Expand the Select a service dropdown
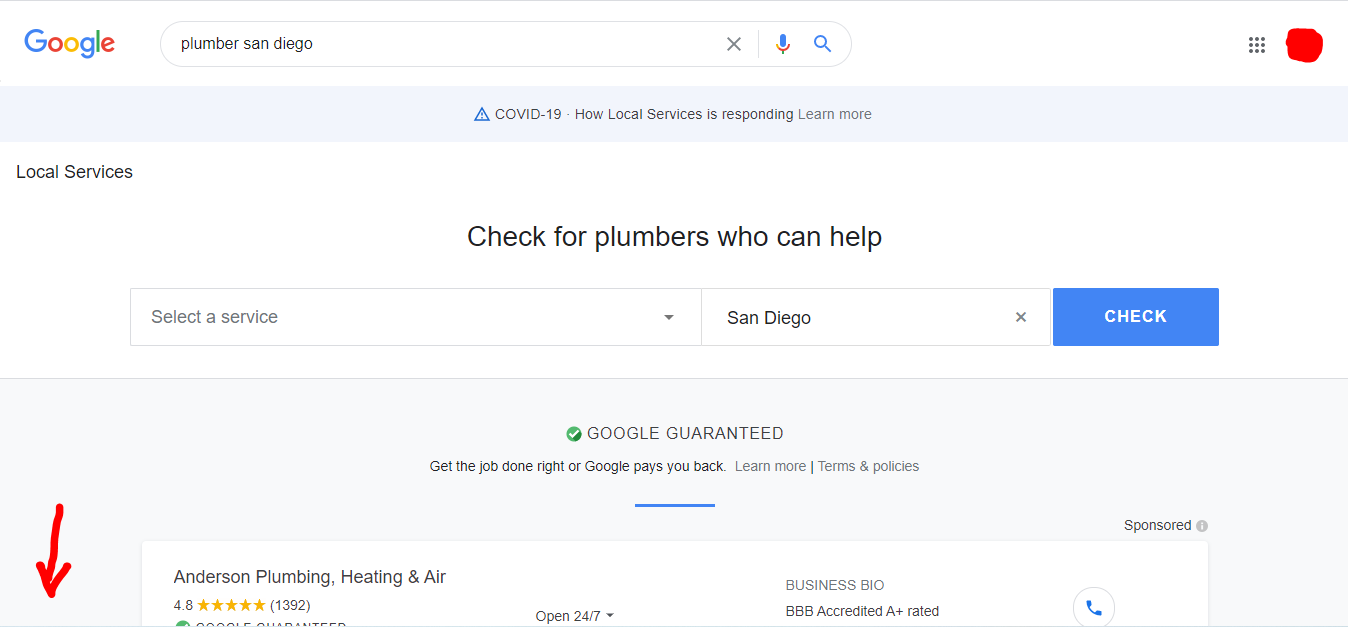Screen dimensions: 1348x627 tap(416, 317)
